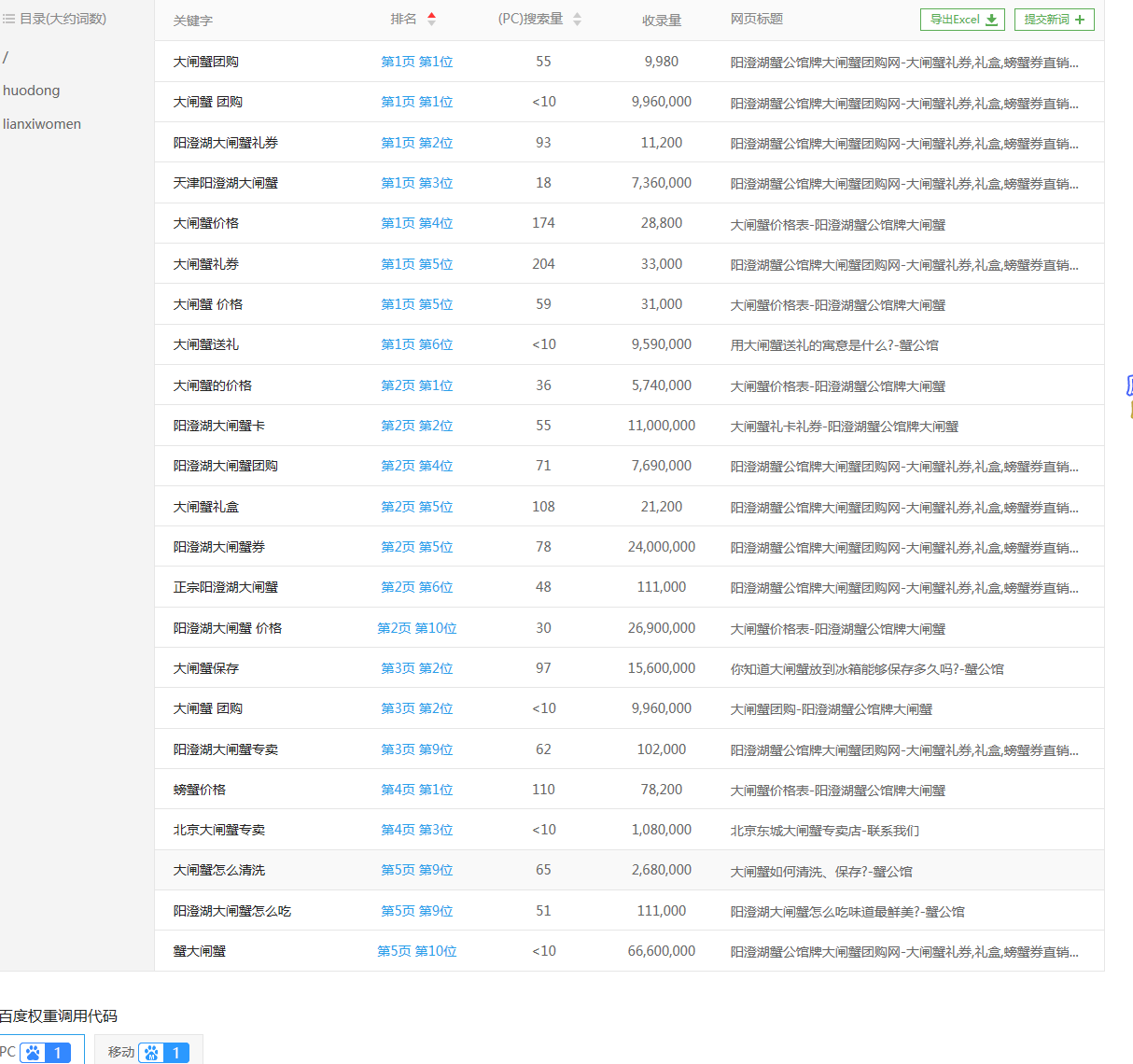Open the 第3页 第2位 link for 大闸蟹保存
Viewport: 1133px width, 1064px height.
[x=416, y=667]
